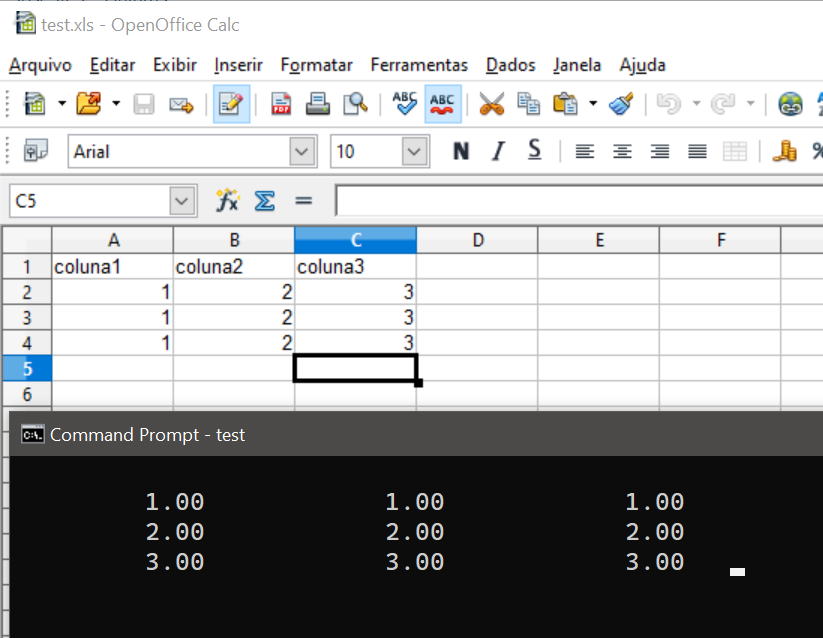Screen dimensions: 823x638
Task: Click the Cut scissors icon
Action: pos(491,104)
